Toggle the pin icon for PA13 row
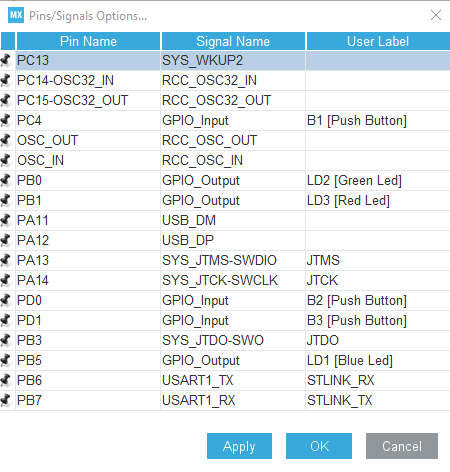Viewport: 450px width, 472px height. [x=5, y=260]
